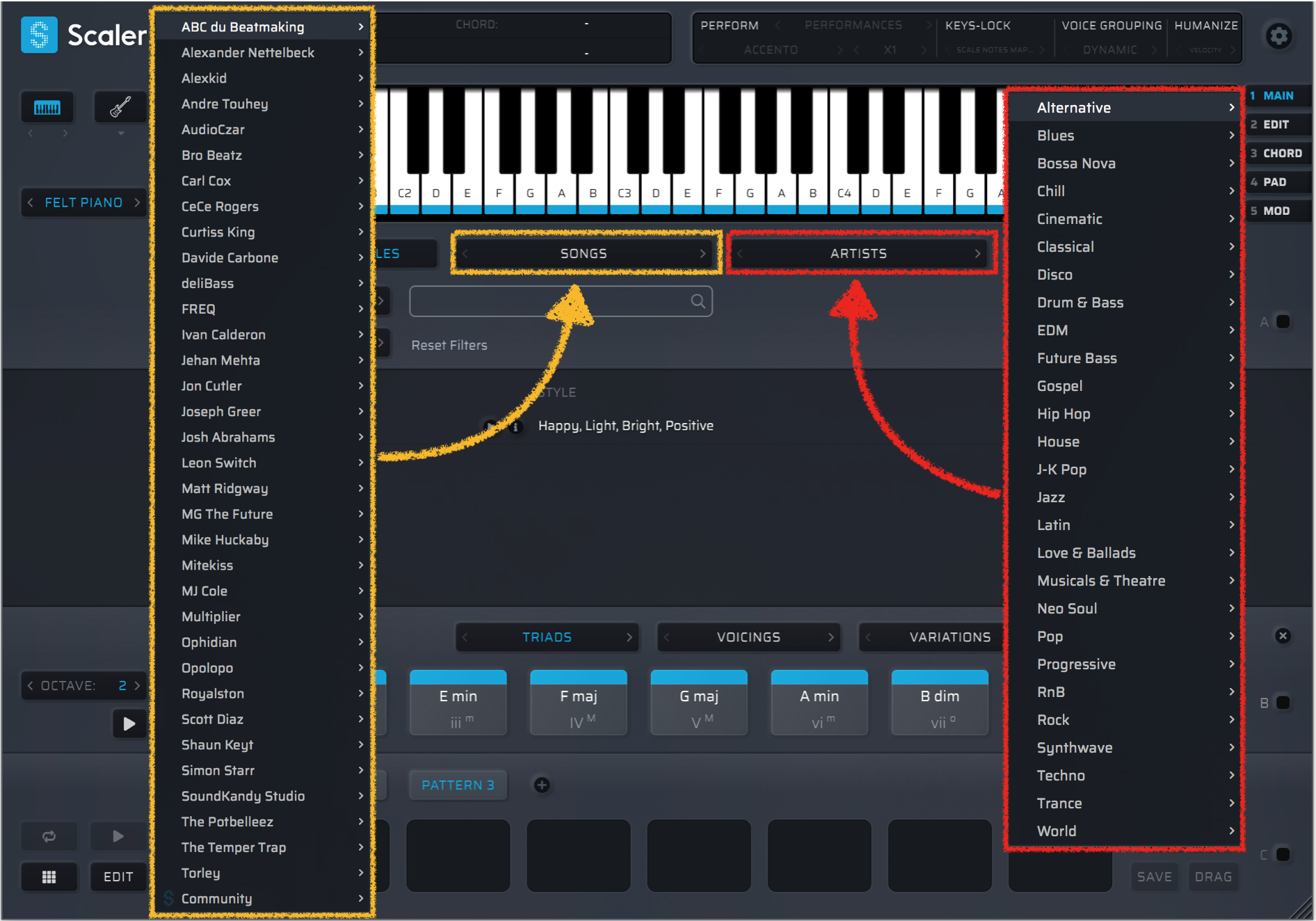
Task: Toggle Humanize option
Action: pyautogui.click(x=1206, y=25)
